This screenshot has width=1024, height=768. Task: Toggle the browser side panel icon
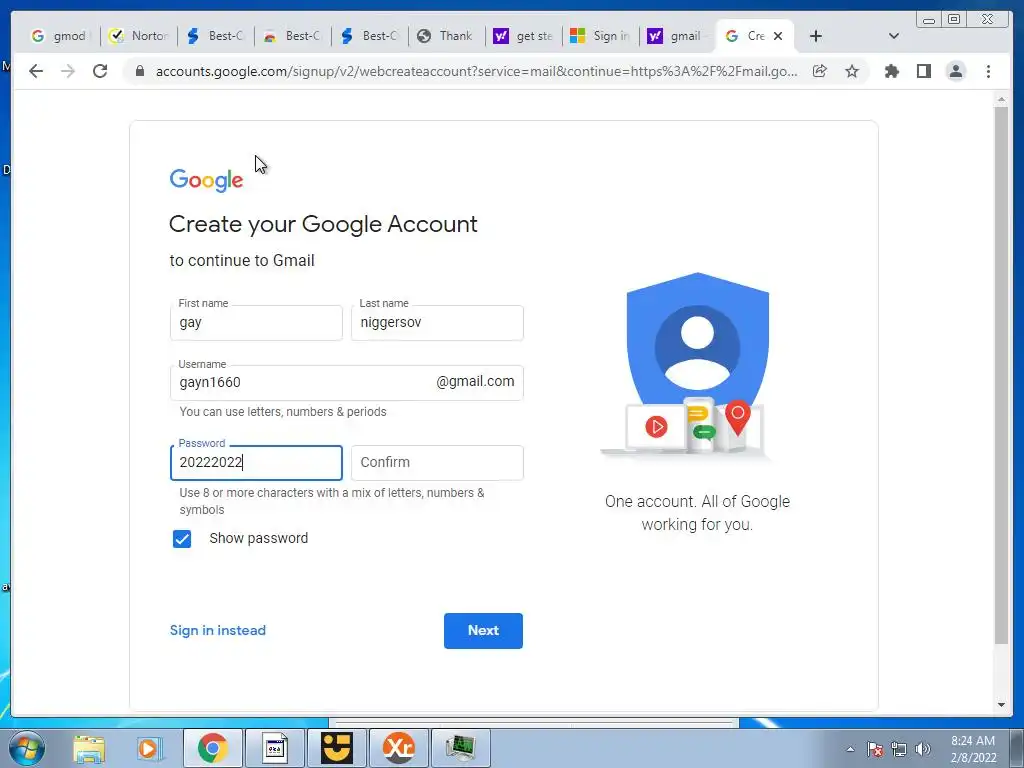pyautogui.click(x=923, y=71)
